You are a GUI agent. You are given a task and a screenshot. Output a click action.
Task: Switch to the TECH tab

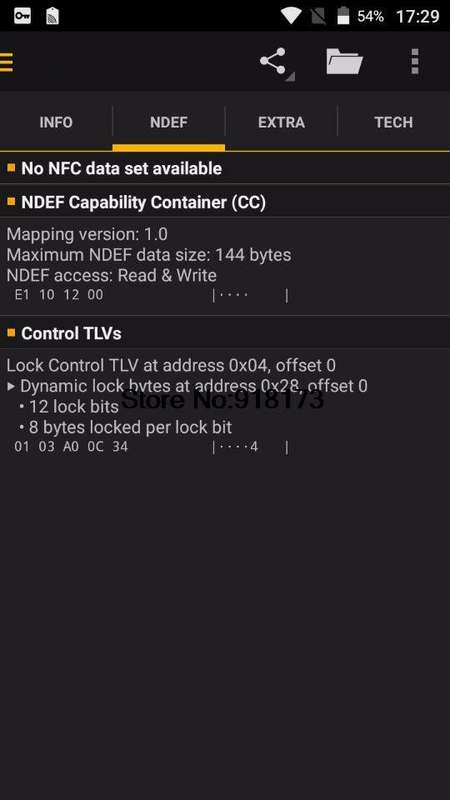[394, 122]
